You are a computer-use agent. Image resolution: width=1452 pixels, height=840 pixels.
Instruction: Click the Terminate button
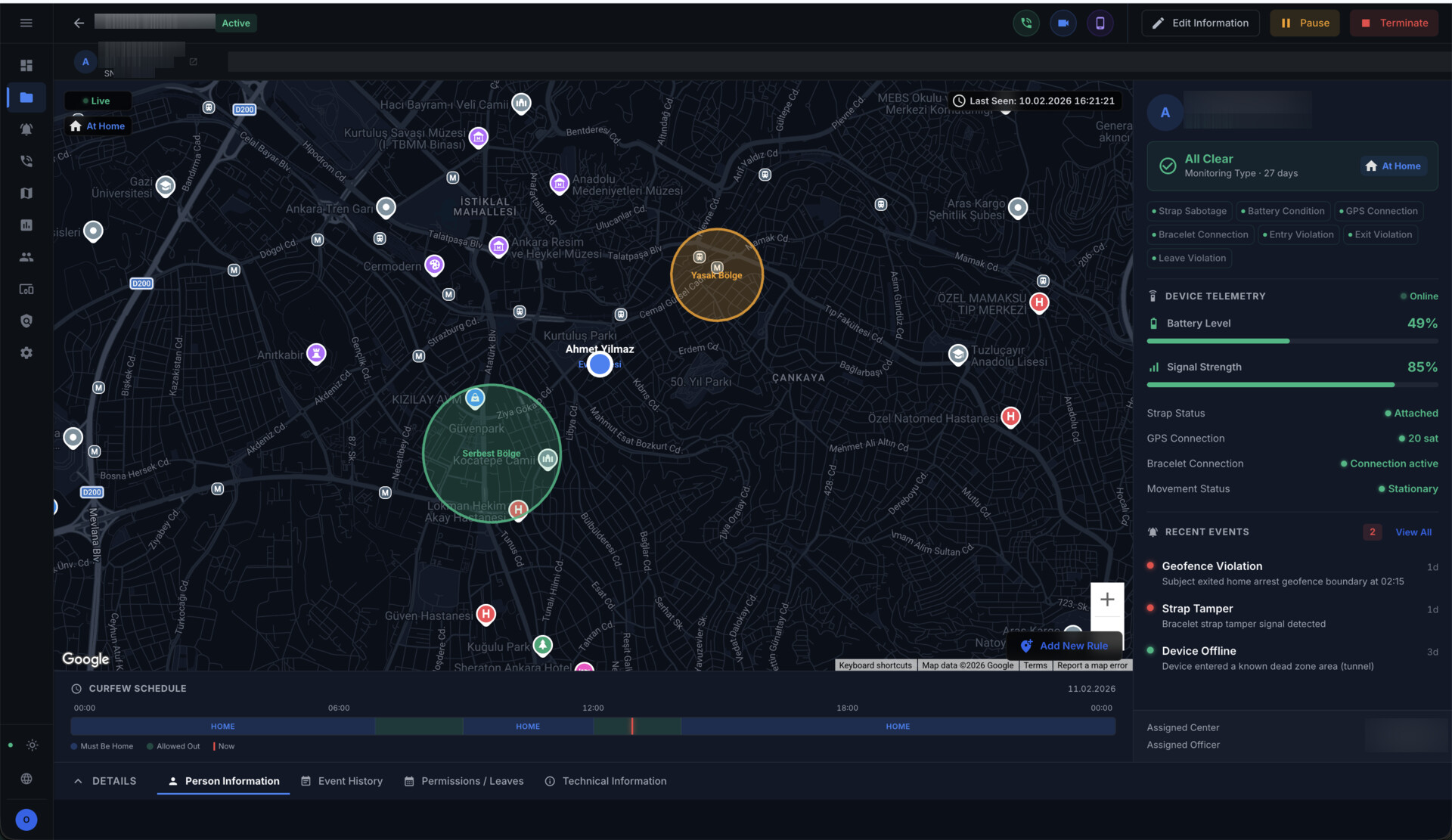pyautogui.click(x=1394, y=23)
